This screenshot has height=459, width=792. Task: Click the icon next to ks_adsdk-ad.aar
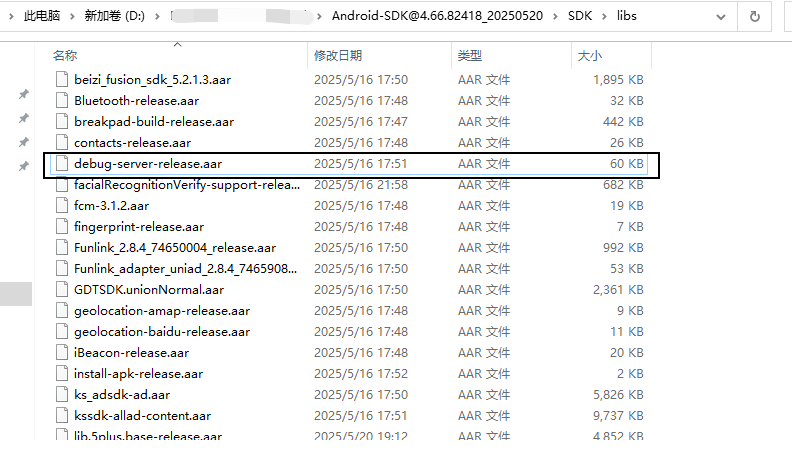coord(61,394)
